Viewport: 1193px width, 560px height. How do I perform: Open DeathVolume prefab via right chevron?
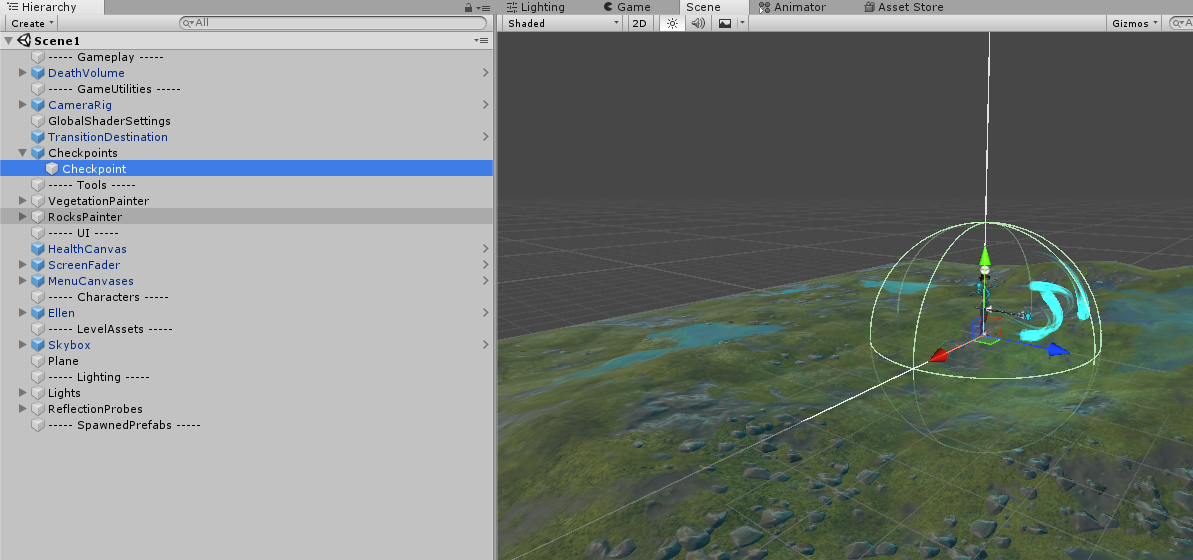point(485,73)
